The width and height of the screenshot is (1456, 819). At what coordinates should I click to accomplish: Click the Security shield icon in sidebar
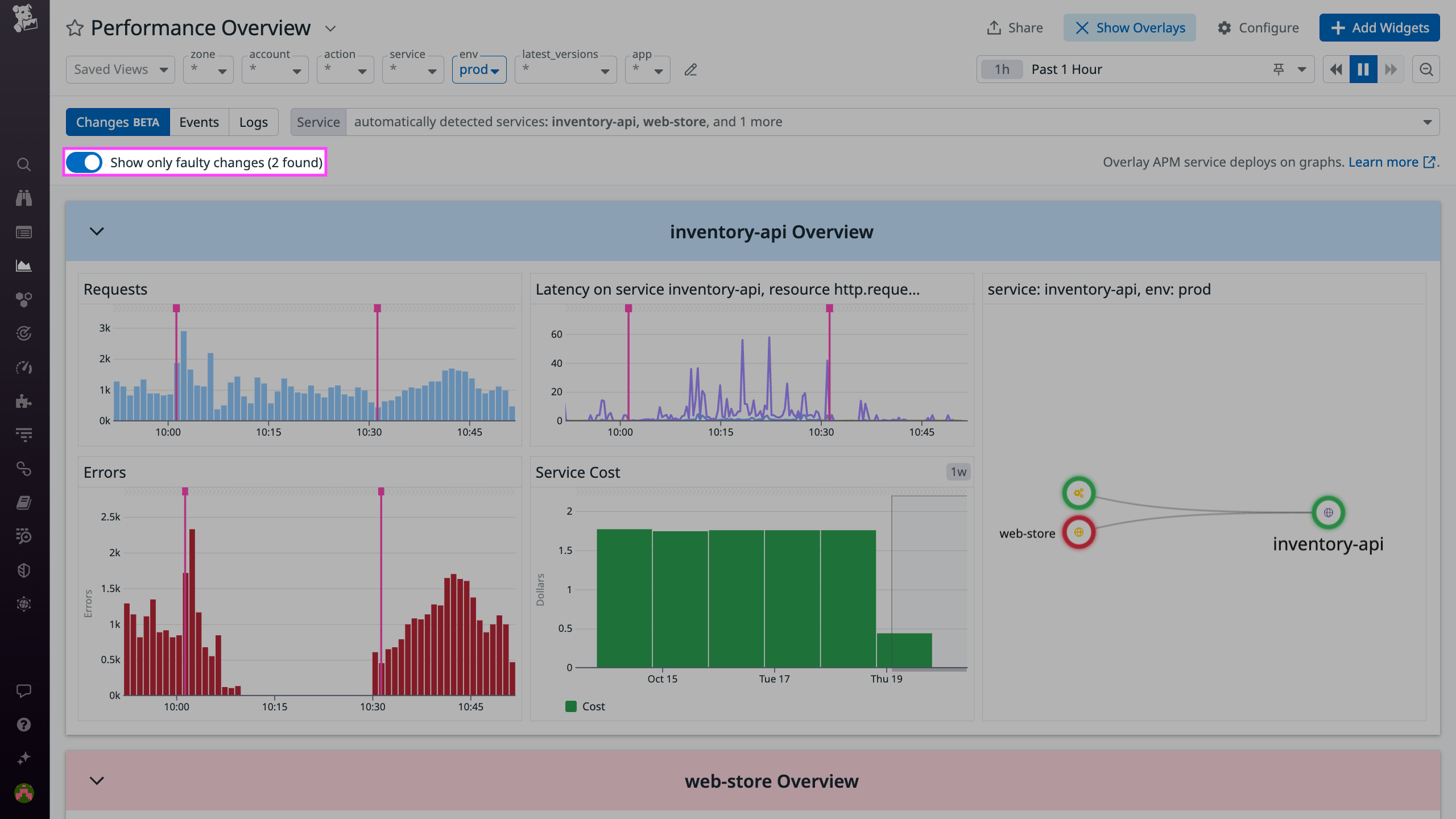pos(24,570)
